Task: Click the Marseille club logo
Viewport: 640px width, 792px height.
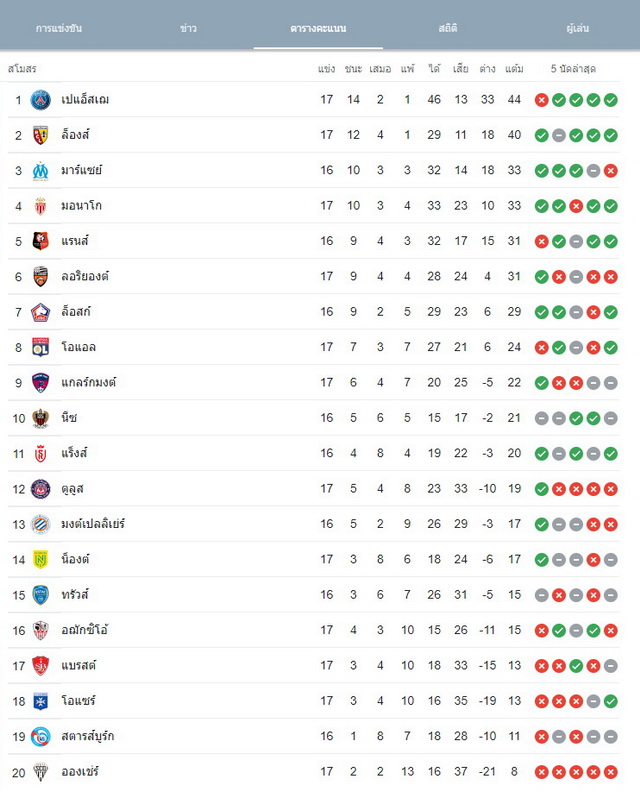Action: click(40, 171)
